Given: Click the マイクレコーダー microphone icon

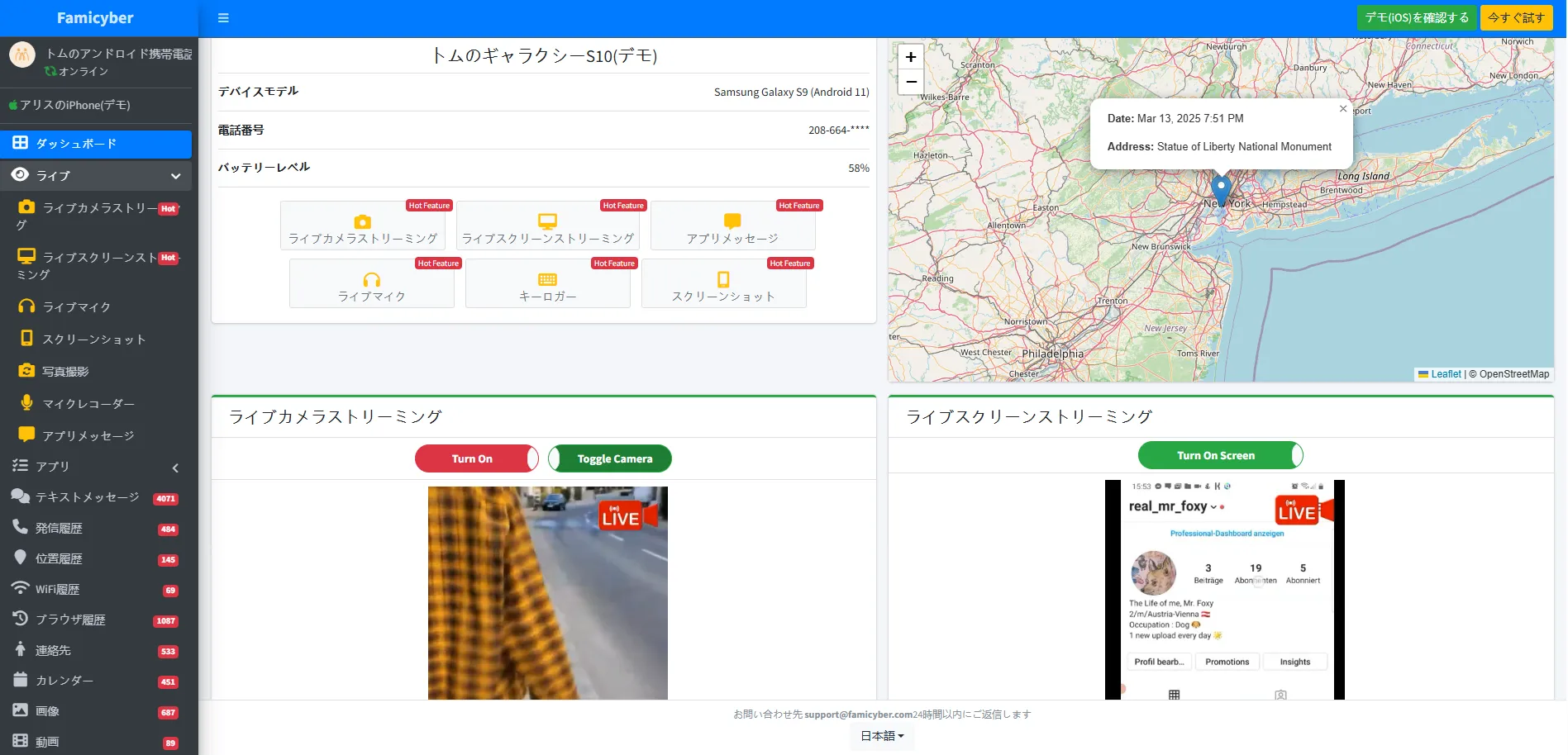Looking at the screenshot, I should (x=26, y=403).
